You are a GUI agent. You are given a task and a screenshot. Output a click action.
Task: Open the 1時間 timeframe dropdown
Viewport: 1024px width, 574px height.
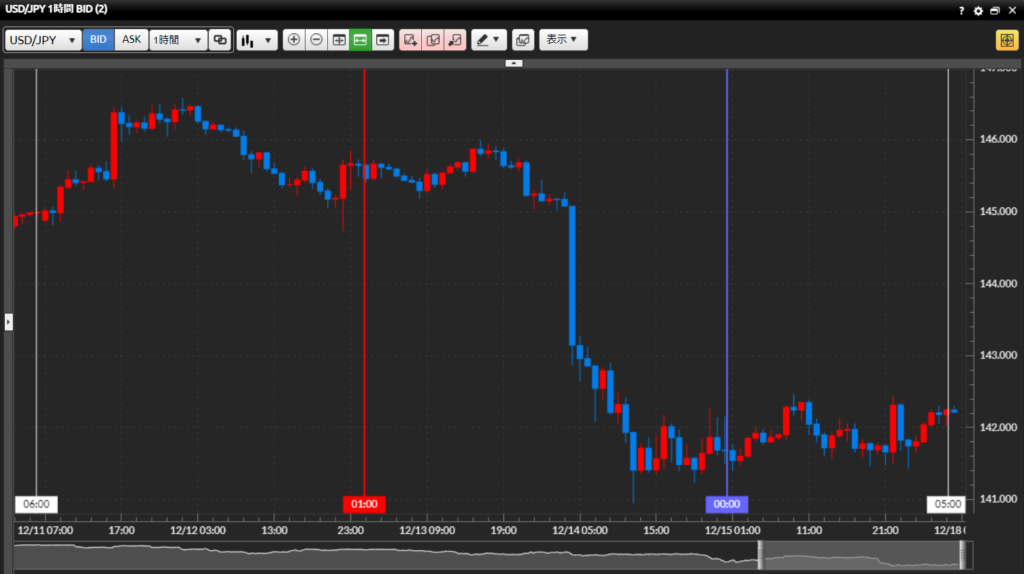pos(177,40)
